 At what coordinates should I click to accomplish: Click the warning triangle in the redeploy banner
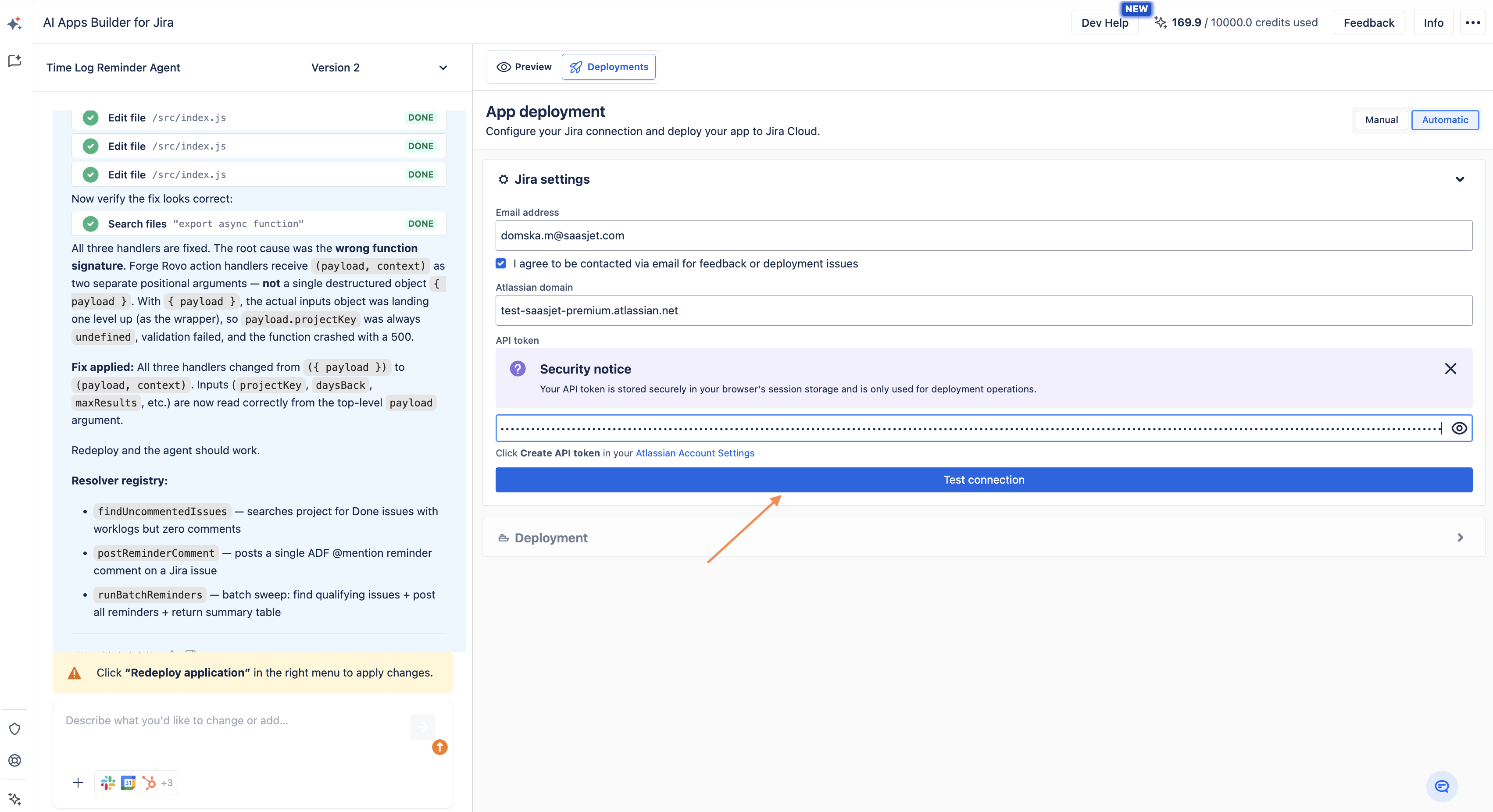74,673
